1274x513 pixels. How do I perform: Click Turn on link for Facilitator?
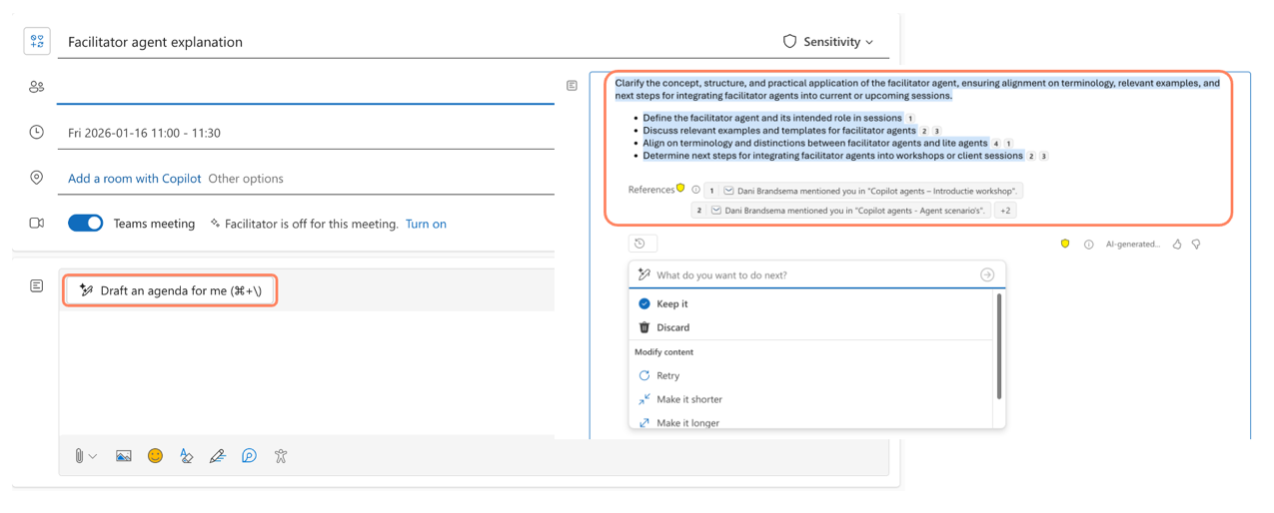tap(426, 223)
